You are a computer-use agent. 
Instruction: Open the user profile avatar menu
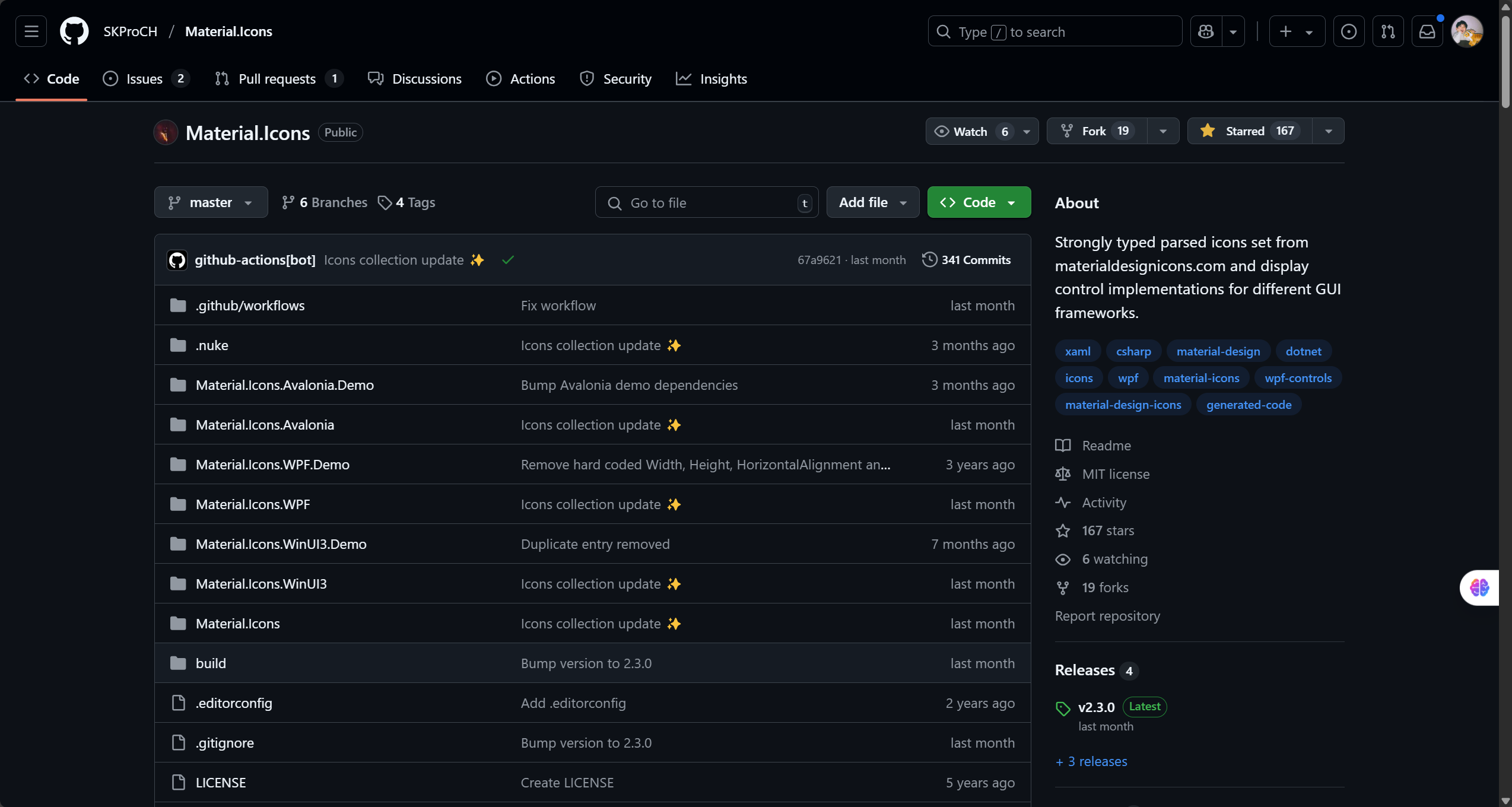click(1467, 31)
